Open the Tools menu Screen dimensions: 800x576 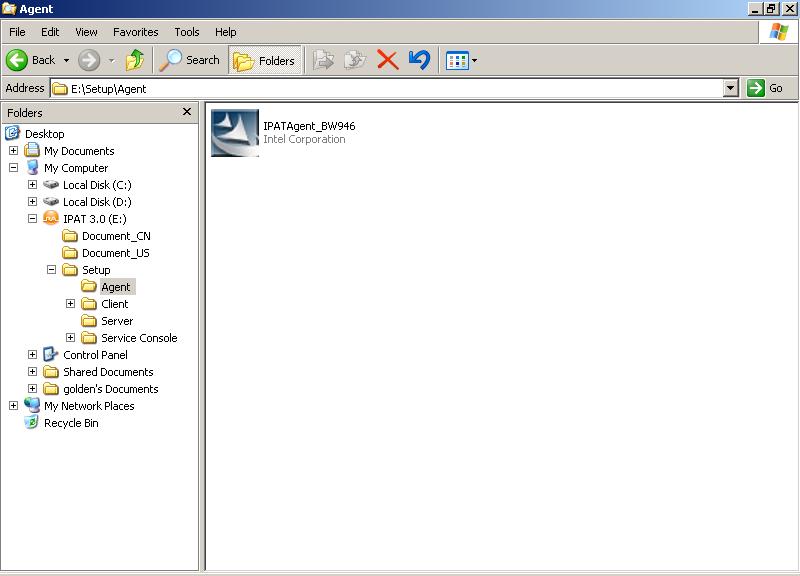click(186, 32)
